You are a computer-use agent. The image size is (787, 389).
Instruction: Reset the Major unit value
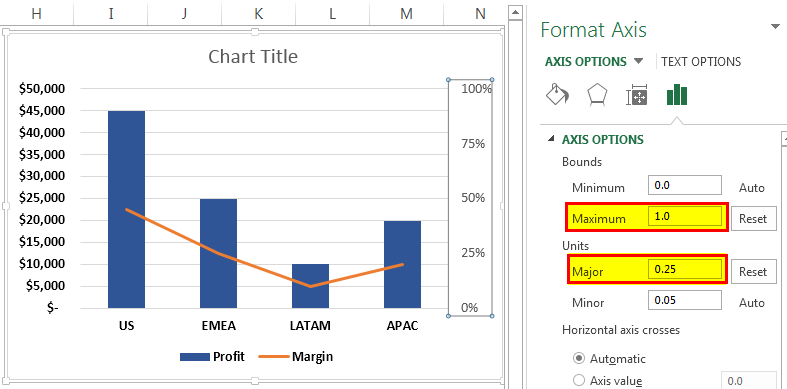[x=753, y=271]
